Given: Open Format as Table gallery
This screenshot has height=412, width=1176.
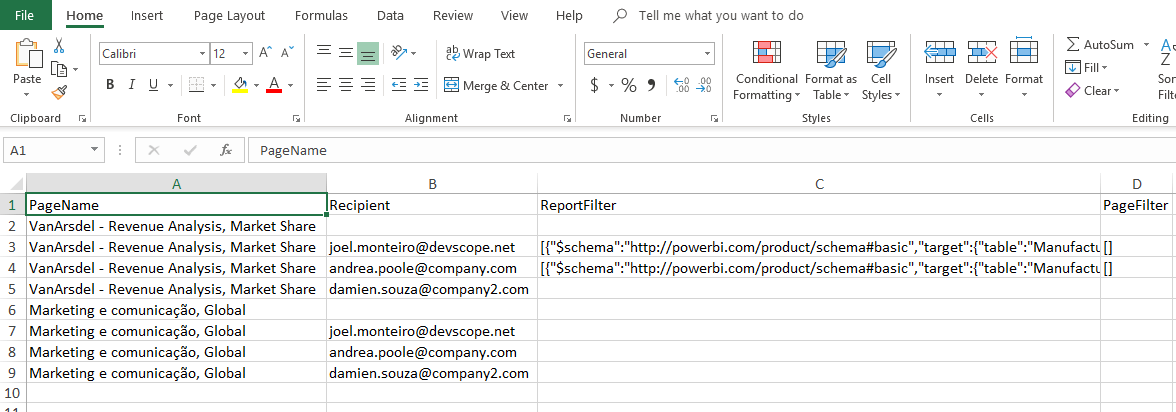Looking at the screenshot, I should click(x=831, y=70).
